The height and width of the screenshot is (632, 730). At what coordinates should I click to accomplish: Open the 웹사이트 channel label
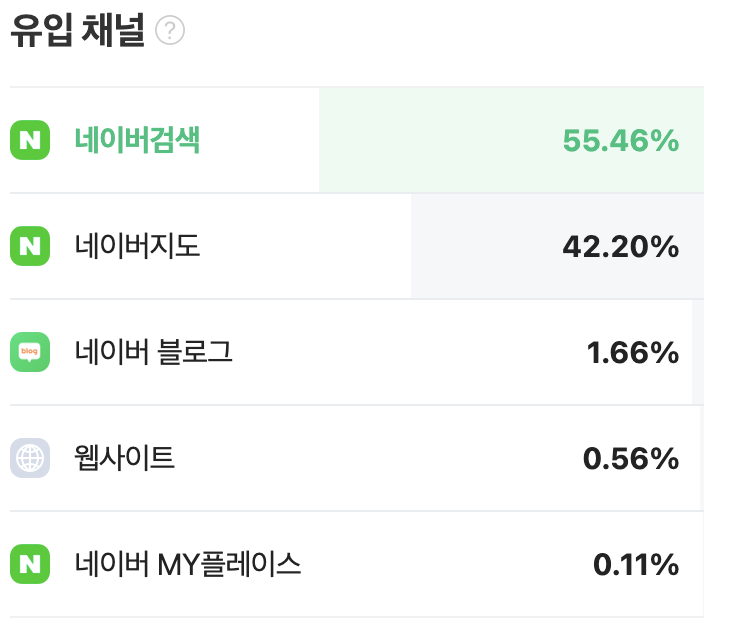[x=124, y=458]
